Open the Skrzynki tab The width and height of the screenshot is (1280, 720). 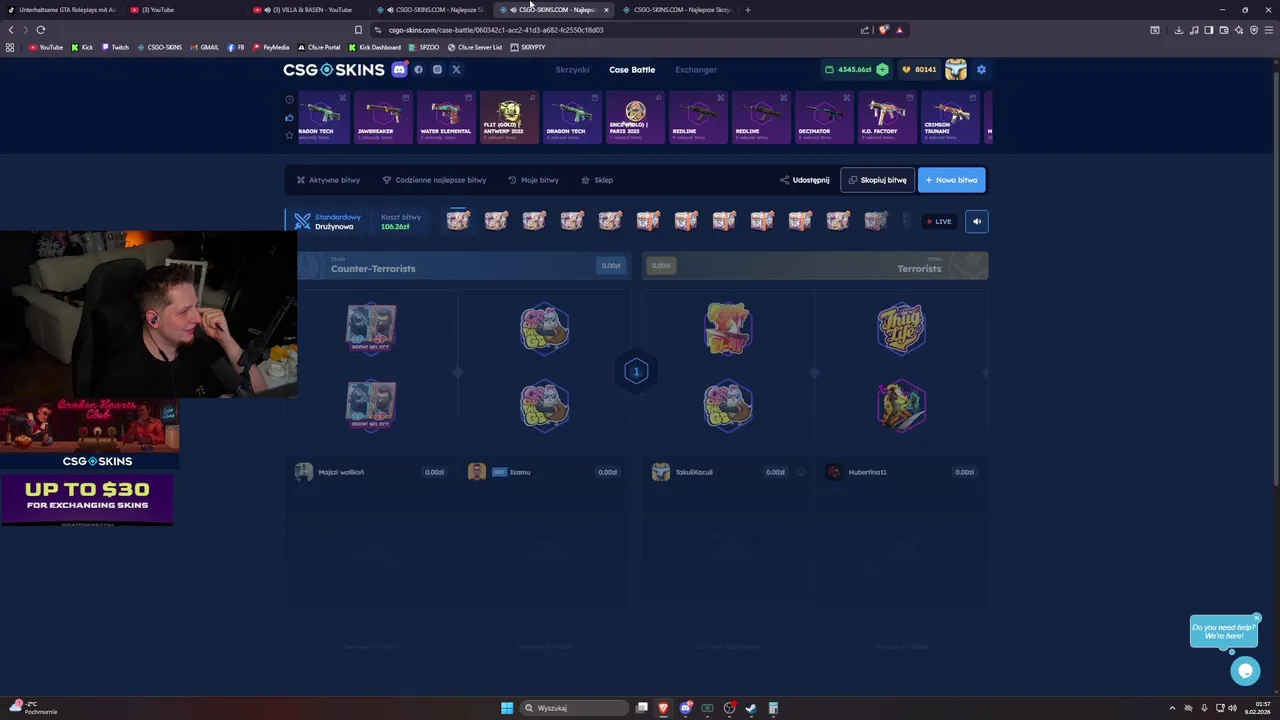(572, 70)
